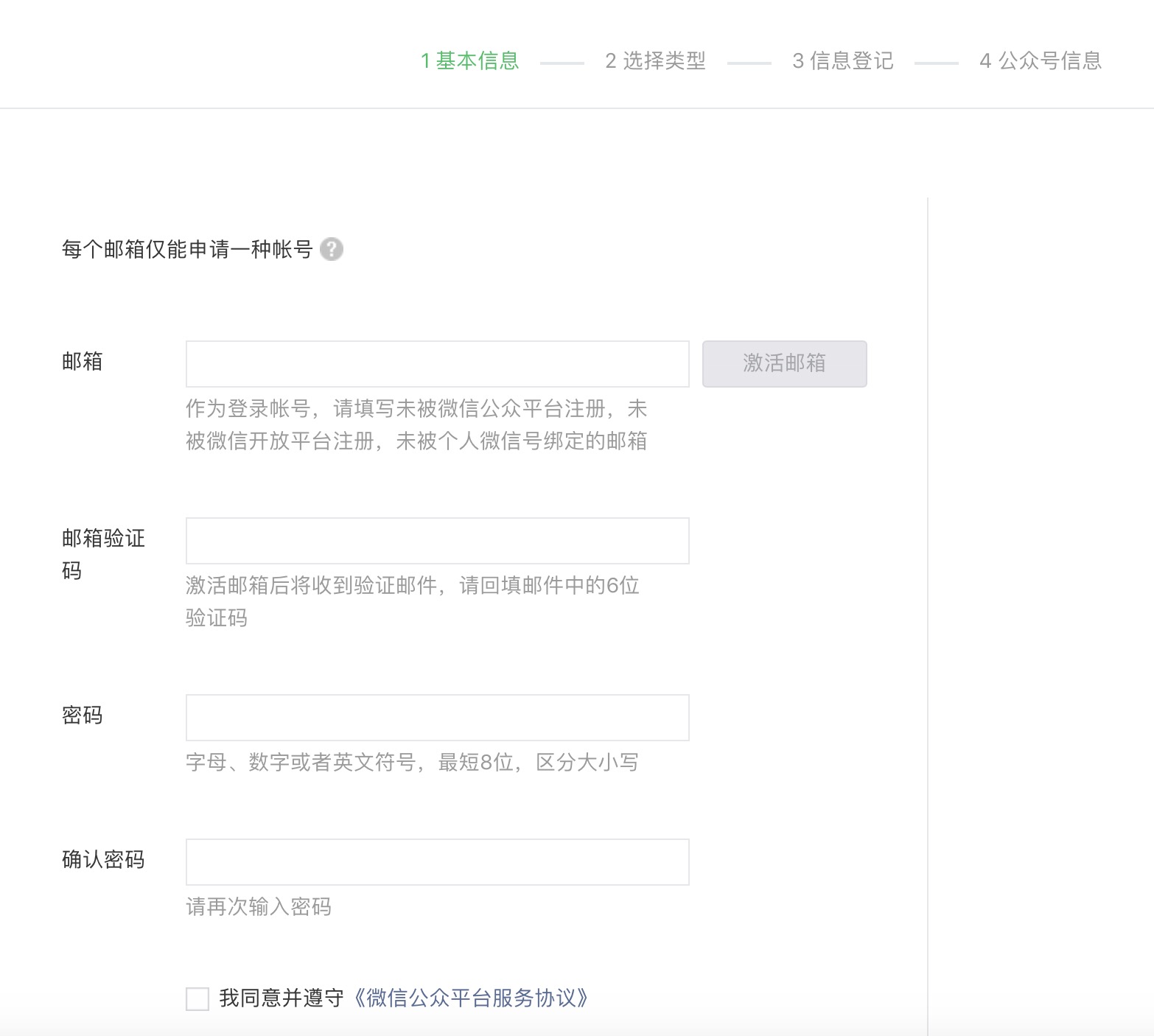Click the "邮箱" email input field
Screen dimensions: 1154x1036
point(436,363)
